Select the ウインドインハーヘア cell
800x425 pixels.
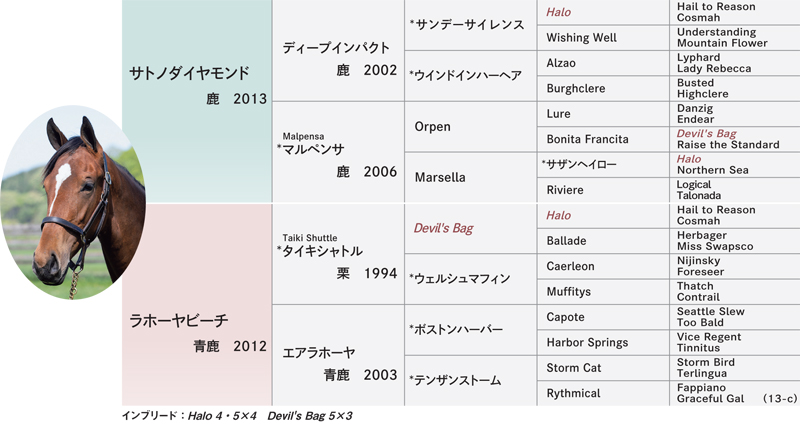point(470,76)
